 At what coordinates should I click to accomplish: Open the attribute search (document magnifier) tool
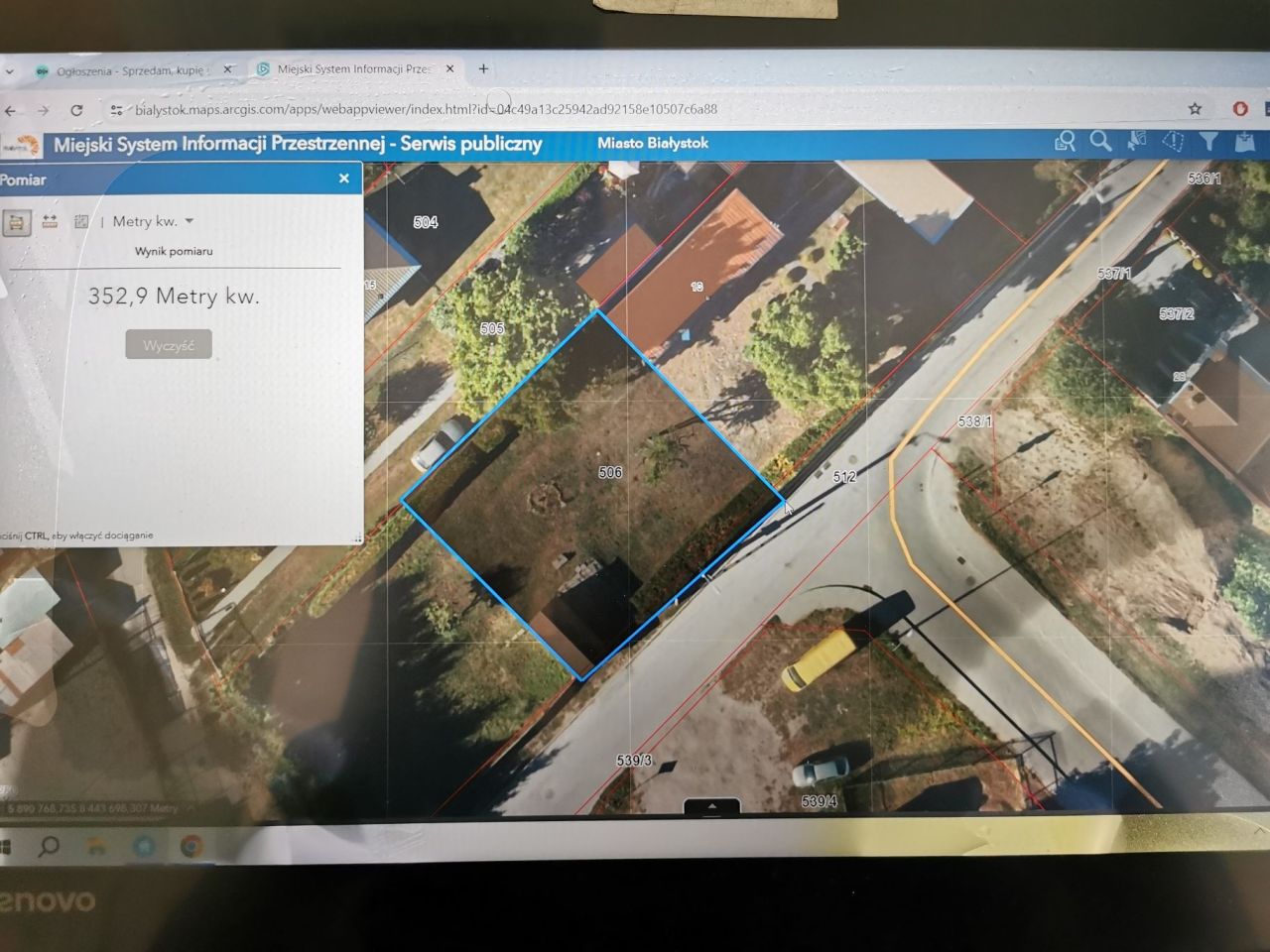click(1065, 143)
